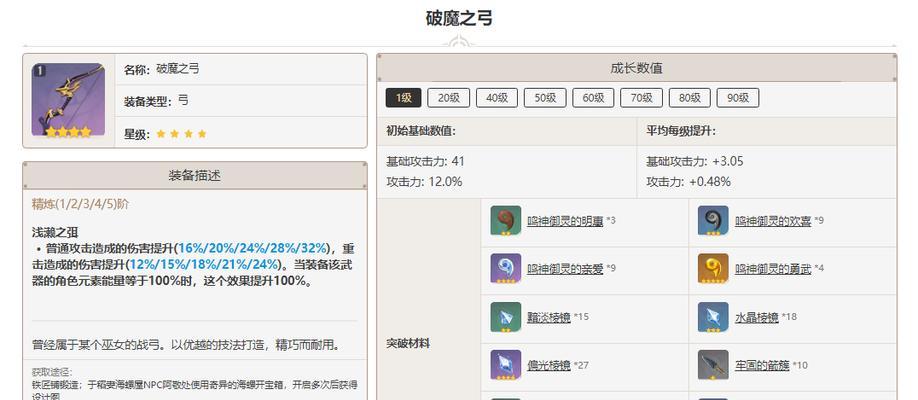
Task: Choose the 50级 level tab
Action: [x=545, y=98]
